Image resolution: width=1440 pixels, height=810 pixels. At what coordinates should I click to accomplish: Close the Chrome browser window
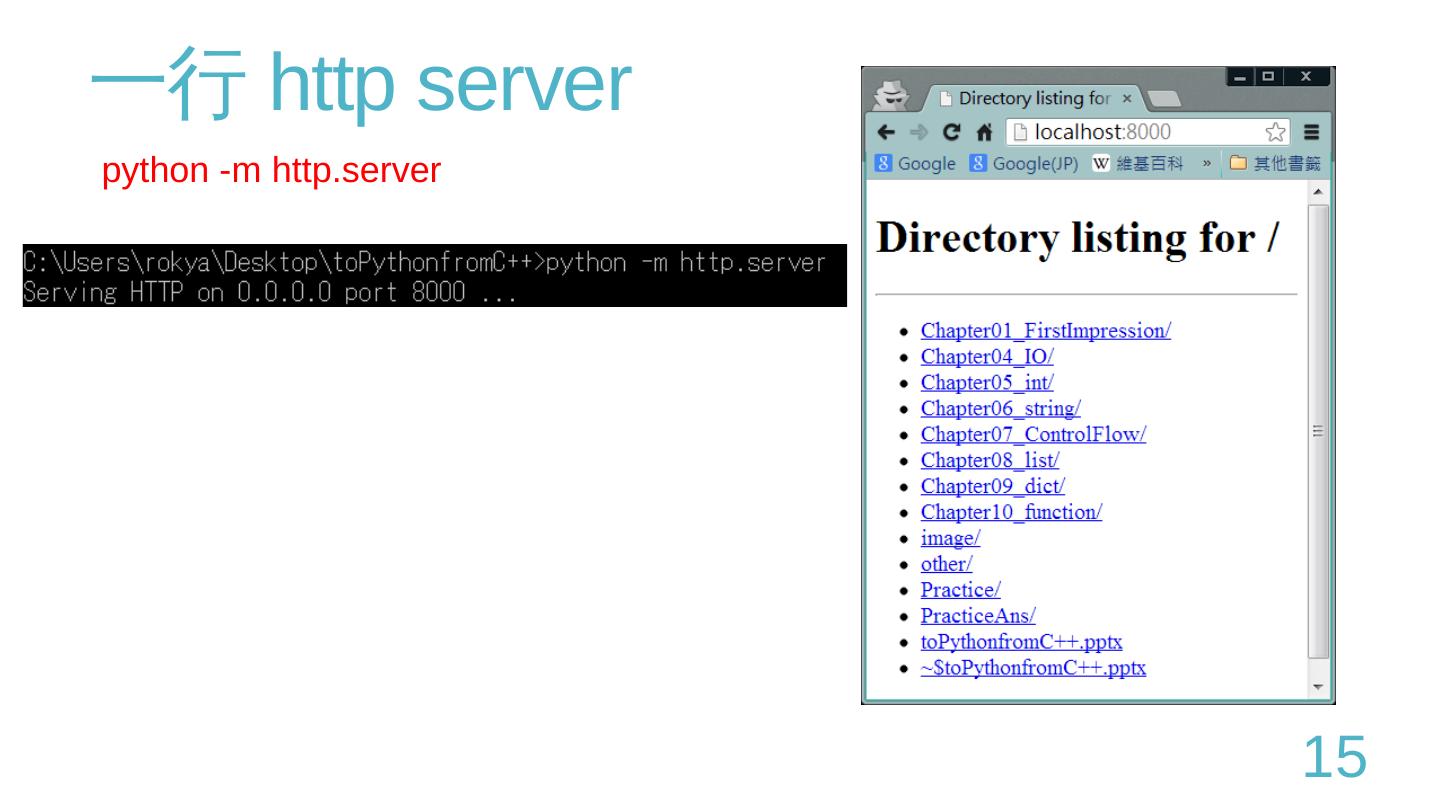coord(1306,77)
